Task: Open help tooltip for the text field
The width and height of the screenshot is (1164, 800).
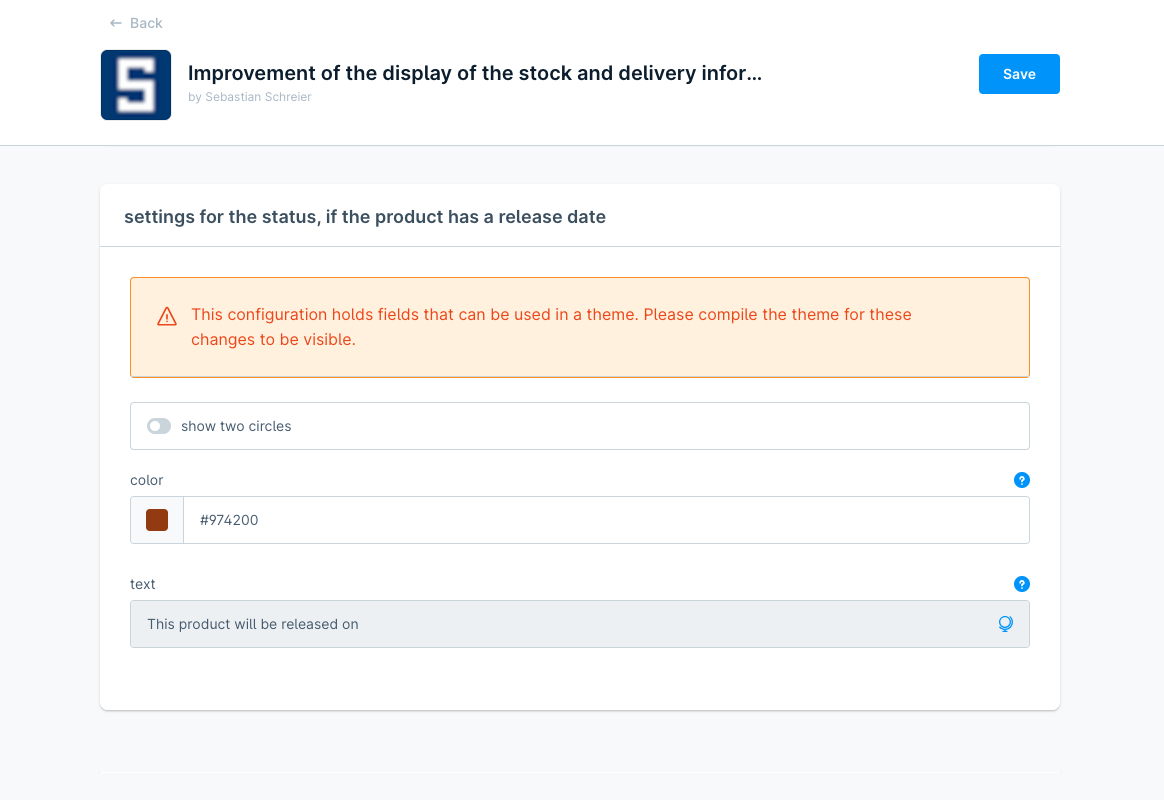Action: pyautogui.click(x=1021, y=584)
